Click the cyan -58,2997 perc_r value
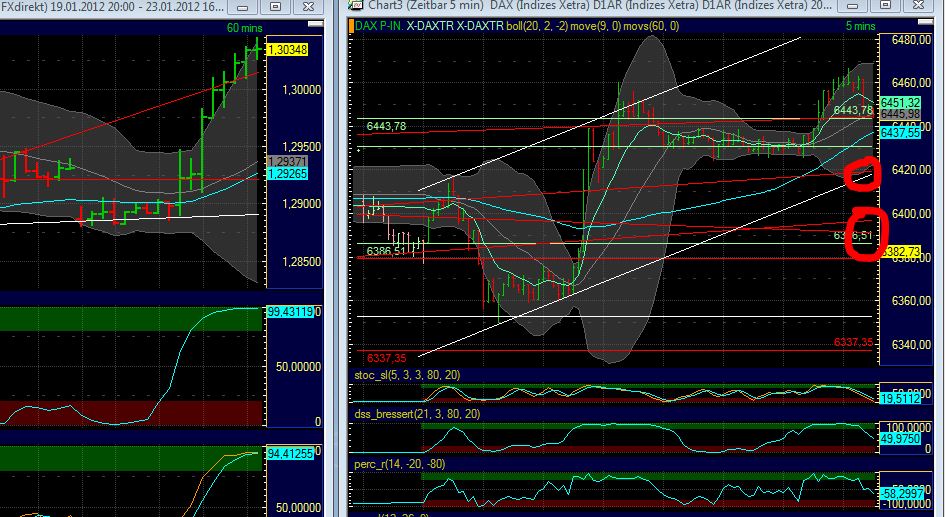The image size is (945, 517). pos(900,494)
